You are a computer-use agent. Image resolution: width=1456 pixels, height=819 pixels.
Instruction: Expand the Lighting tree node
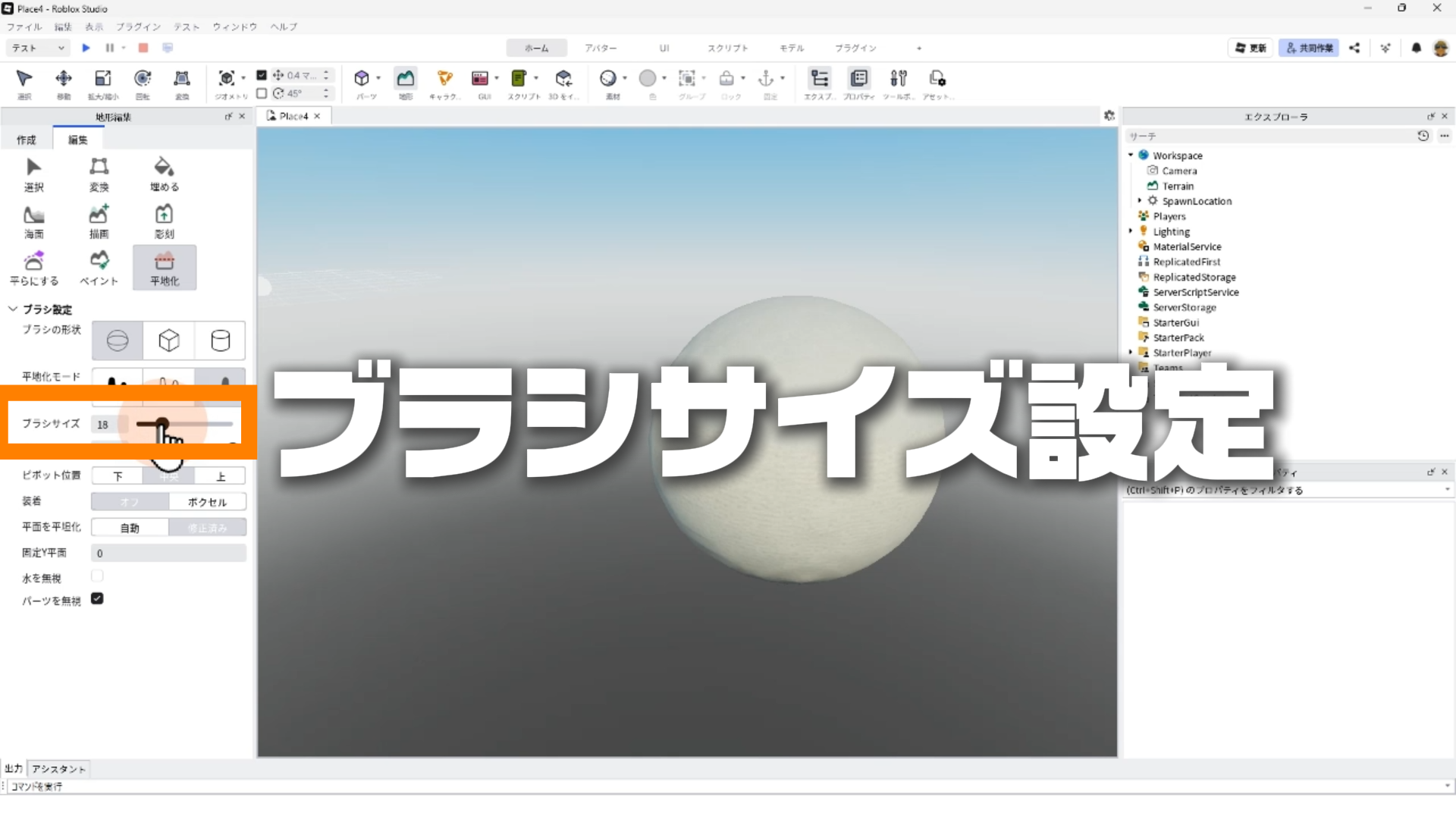tap(1131, 231)
